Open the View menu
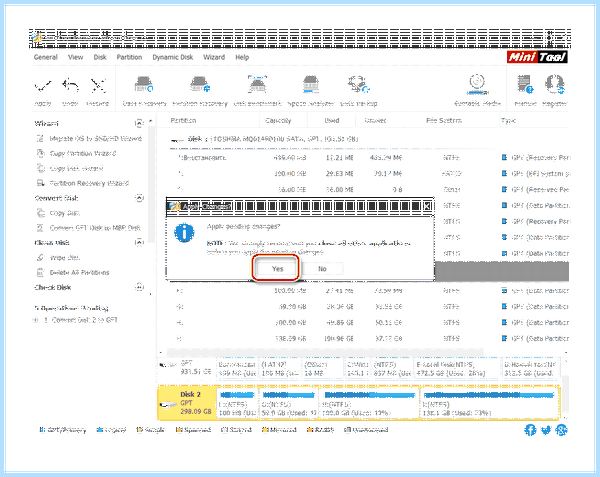600x477 pixels. click(x=75, y=57)
